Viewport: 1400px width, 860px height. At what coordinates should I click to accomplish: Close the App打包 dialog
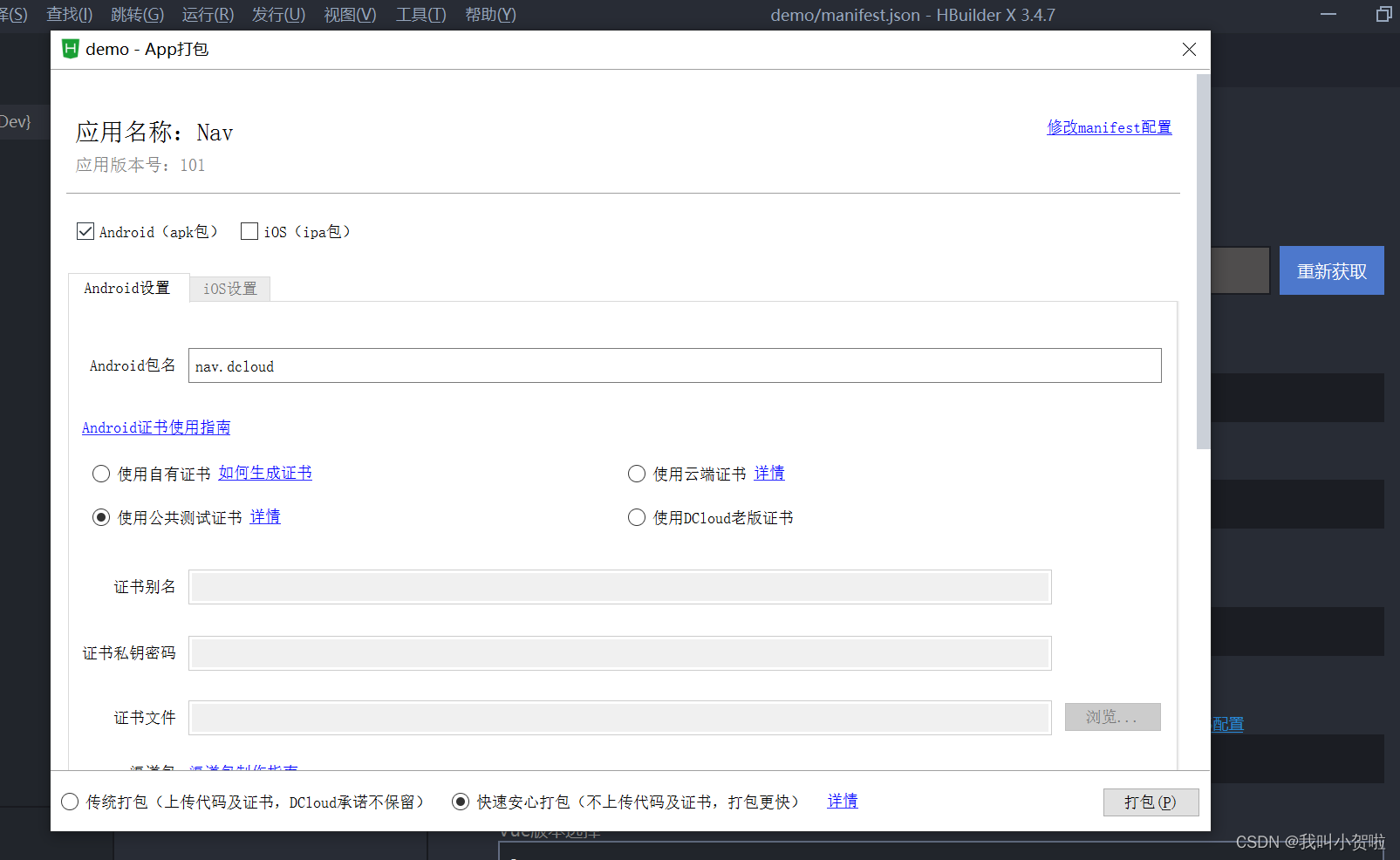click(x=1189, y=49)
